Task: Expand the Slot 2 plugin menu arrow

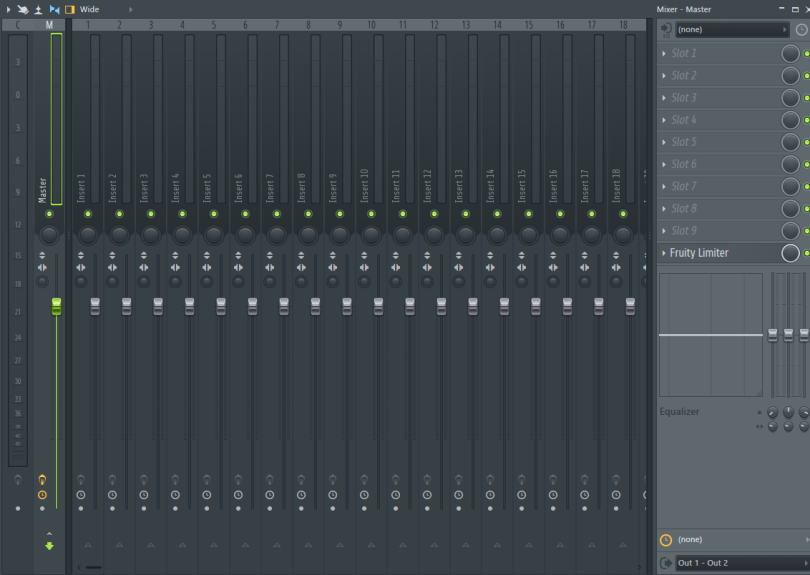Action: (x=664, y=76)
